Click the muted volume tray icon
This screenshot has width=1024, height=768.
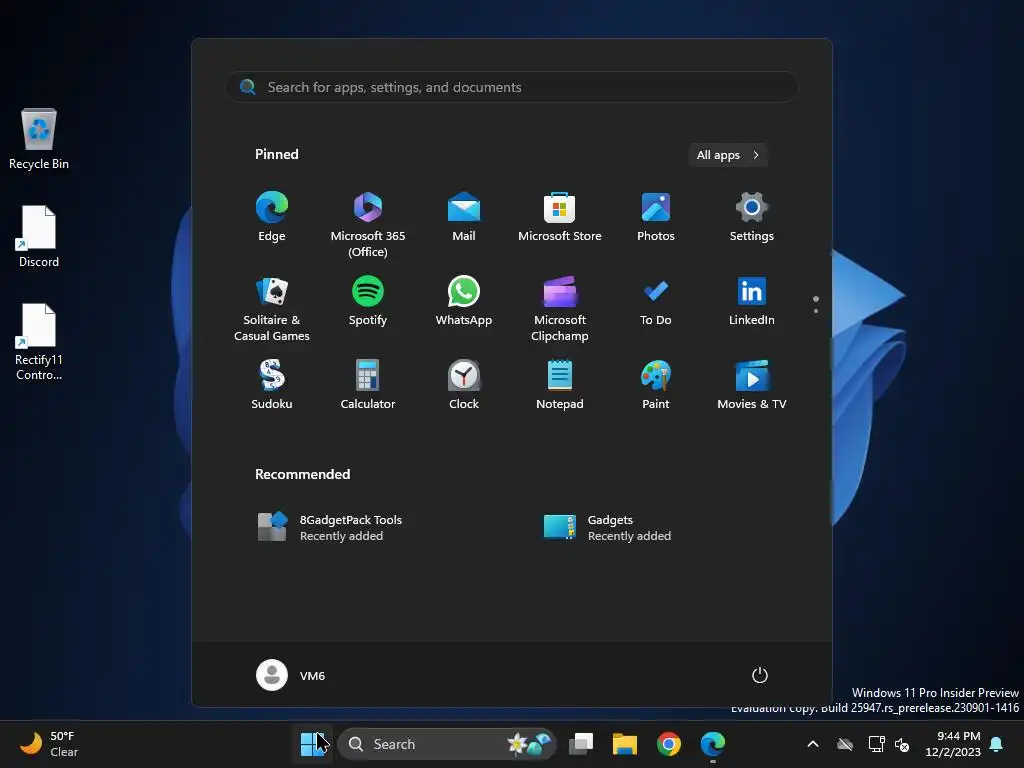[x=902, y=744]
